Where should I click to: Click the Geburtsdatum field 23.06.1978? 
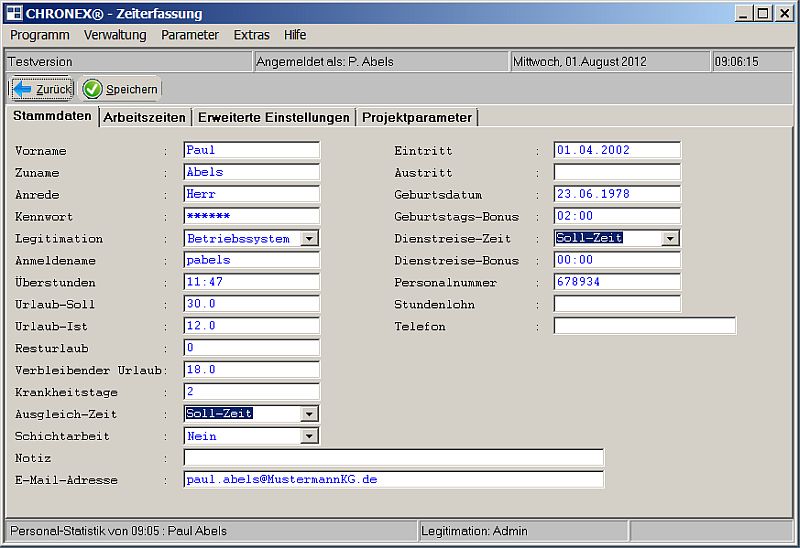pos(617,194)
